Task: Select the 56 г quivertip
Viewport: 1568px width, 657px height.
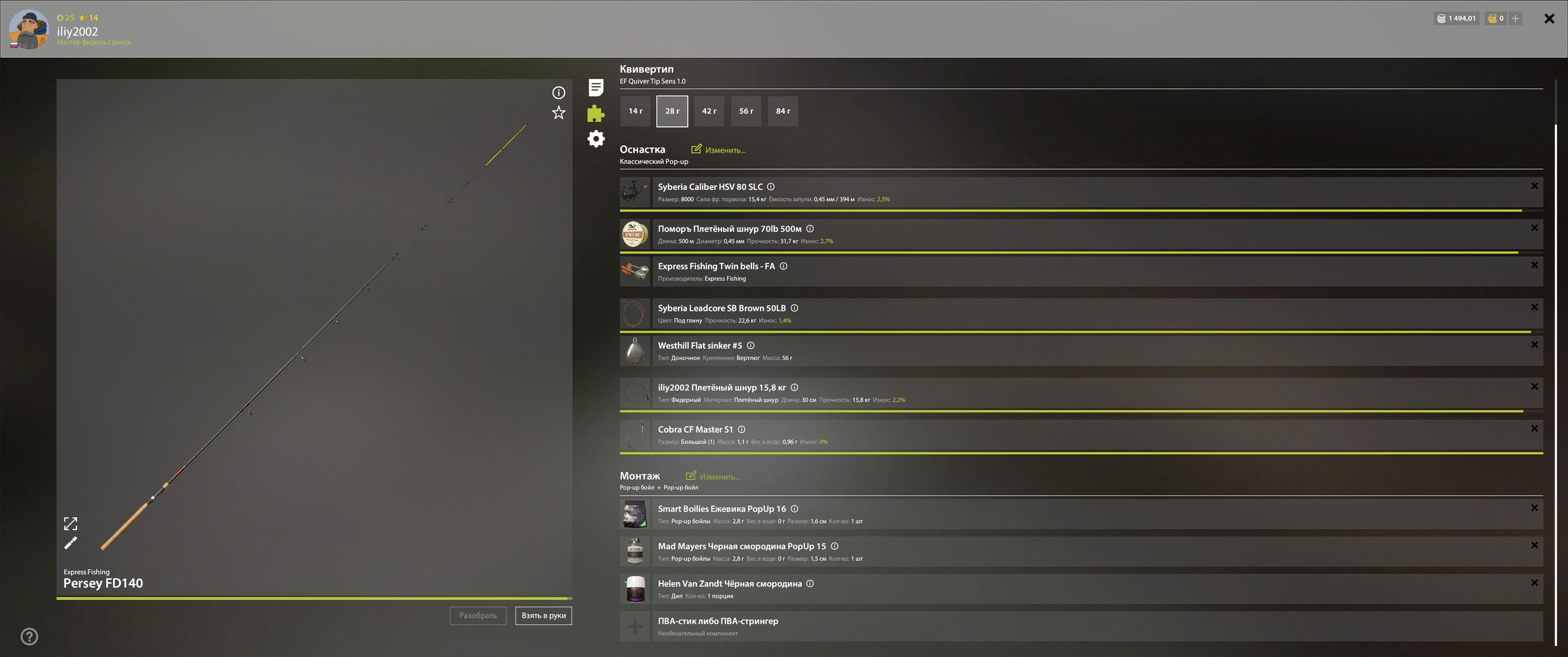Action: click(746, 111)
